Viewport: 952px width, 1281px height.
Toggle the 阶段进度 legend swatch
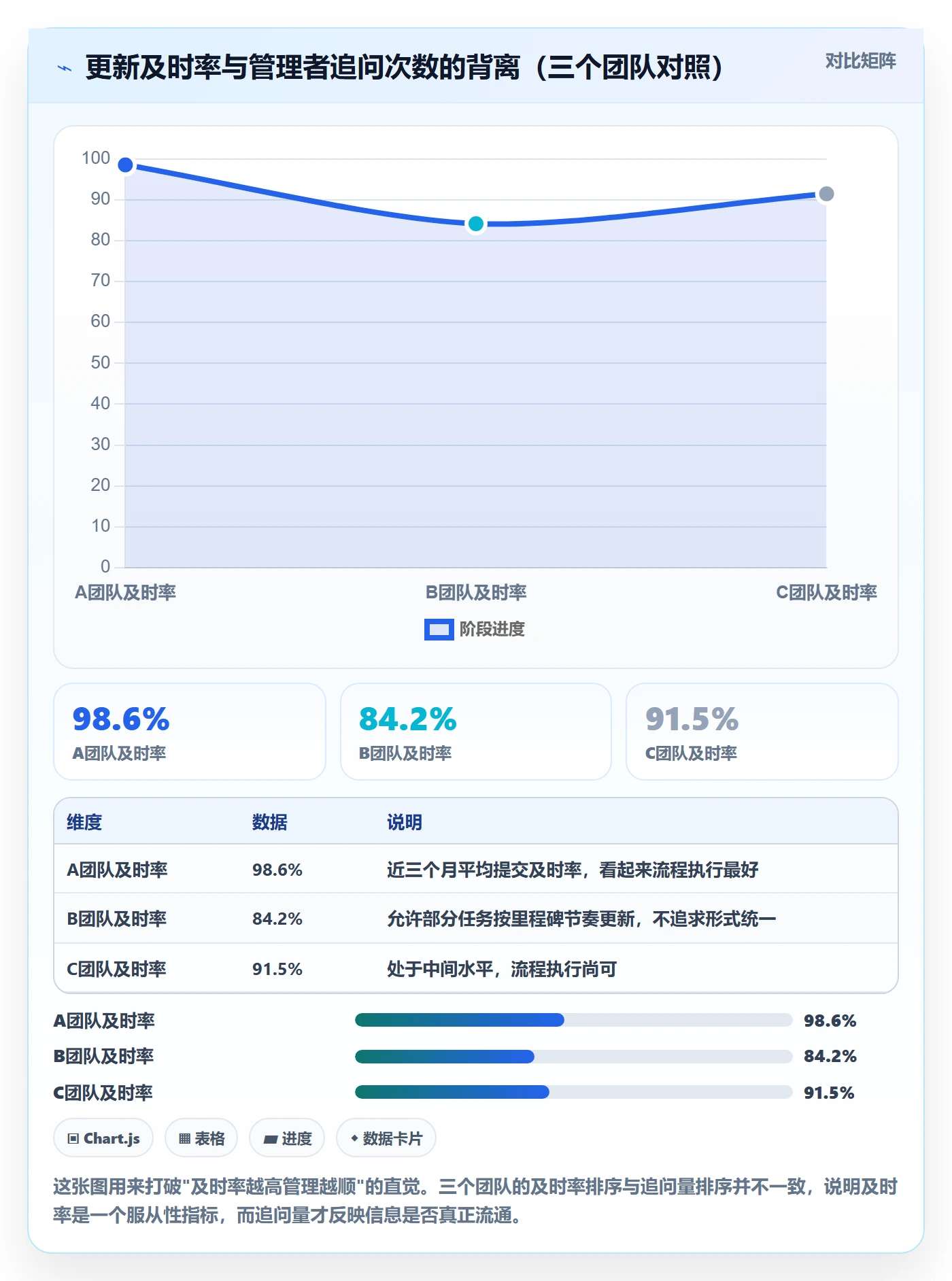pos(439,630)
